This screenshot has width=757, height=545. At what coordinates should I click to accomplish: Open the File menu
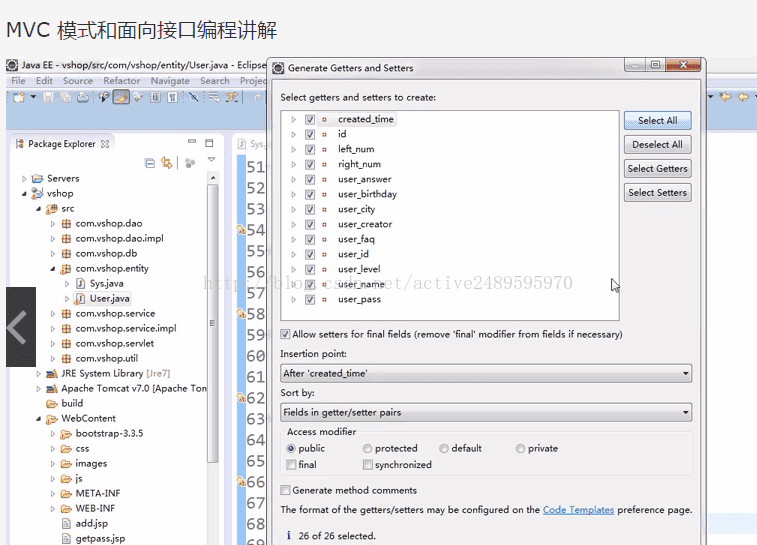tap(18, 81)
